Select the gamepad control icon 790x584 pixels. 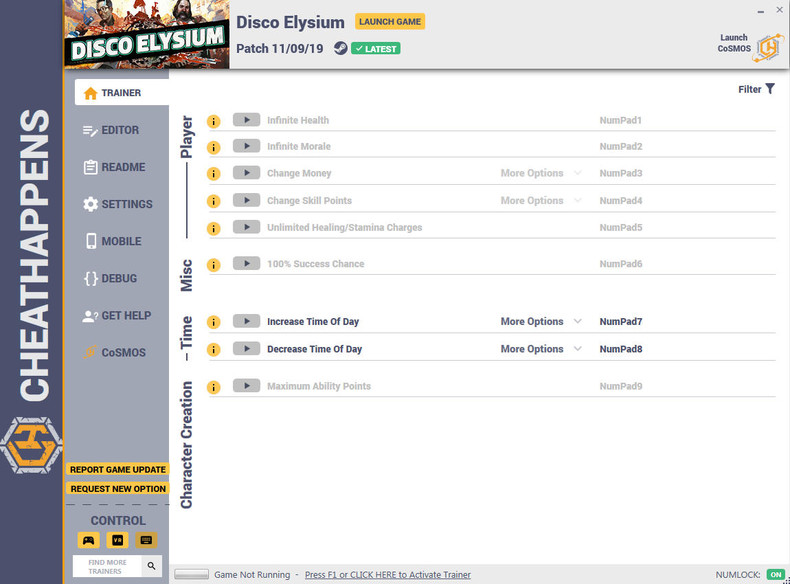[89, 540]
